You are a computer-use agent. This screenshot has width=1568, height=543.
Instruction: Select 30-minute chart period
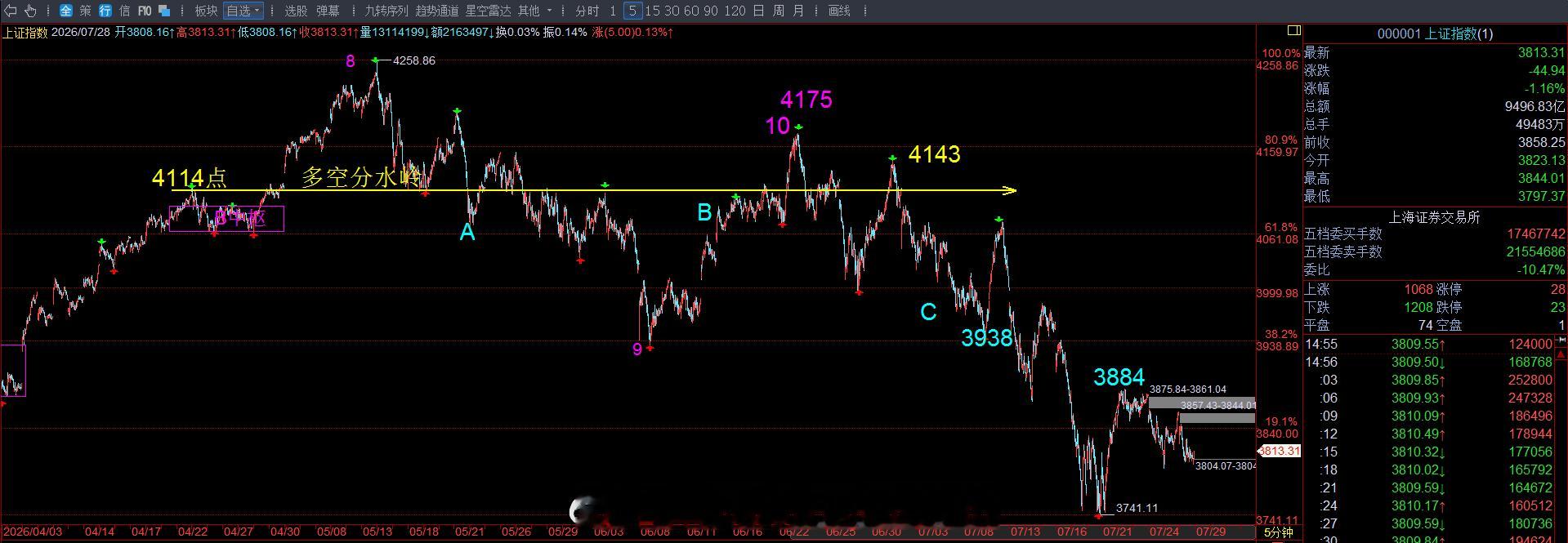[x=672, y=11]
